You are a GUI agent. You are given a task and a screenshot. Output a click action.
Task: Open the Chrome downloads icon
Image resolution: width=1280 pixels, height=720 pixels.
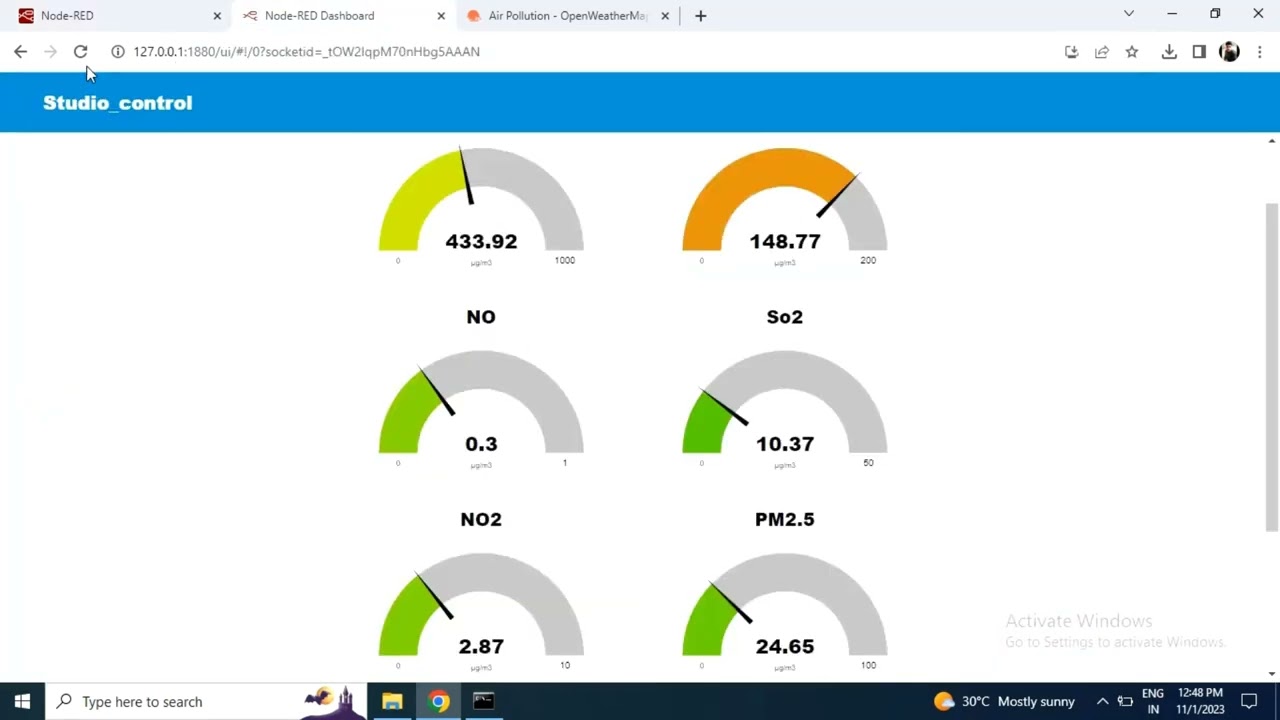[1169, 52]
